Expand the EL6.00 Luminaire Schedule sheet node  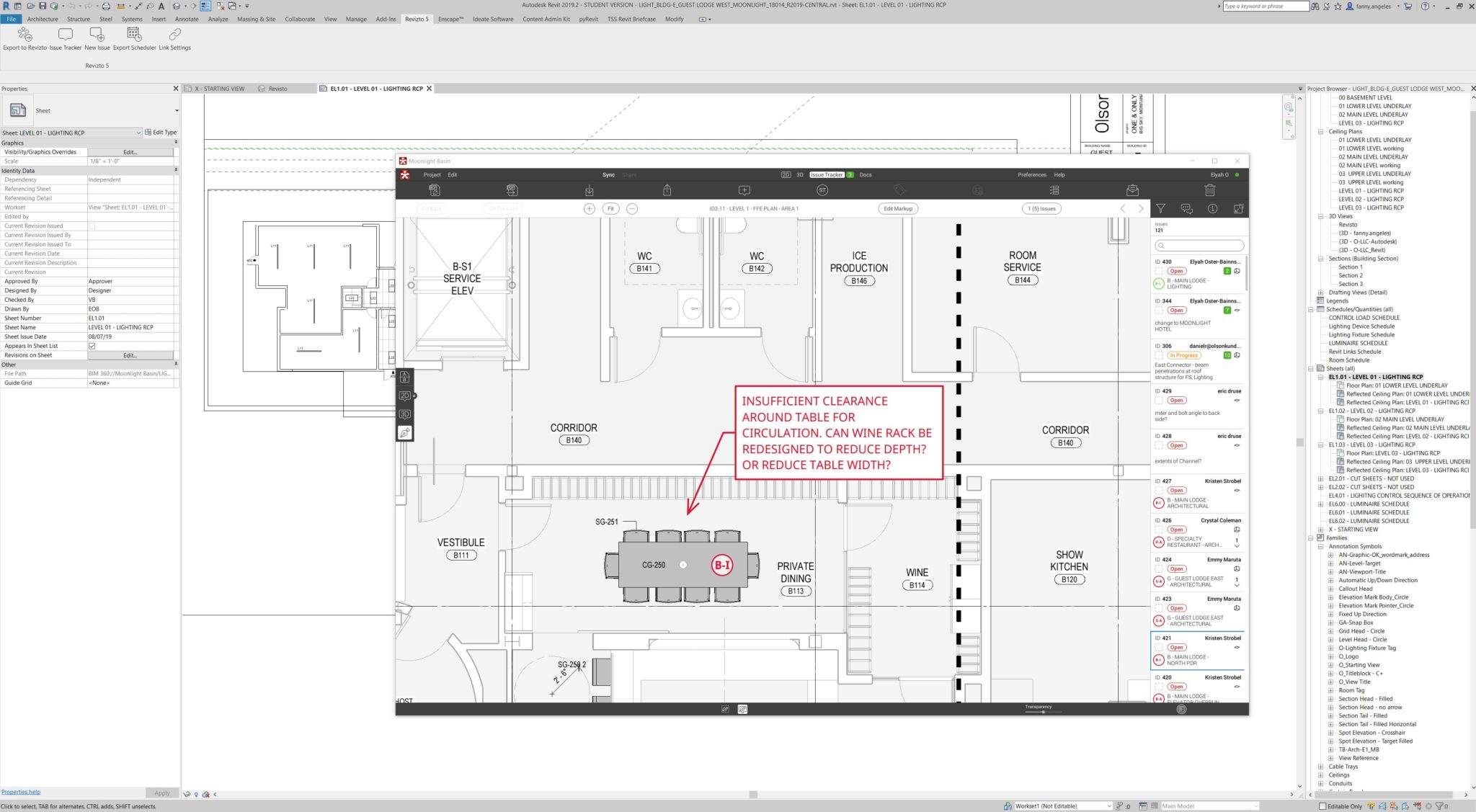pyautogui.click(x=1321, y=504)
